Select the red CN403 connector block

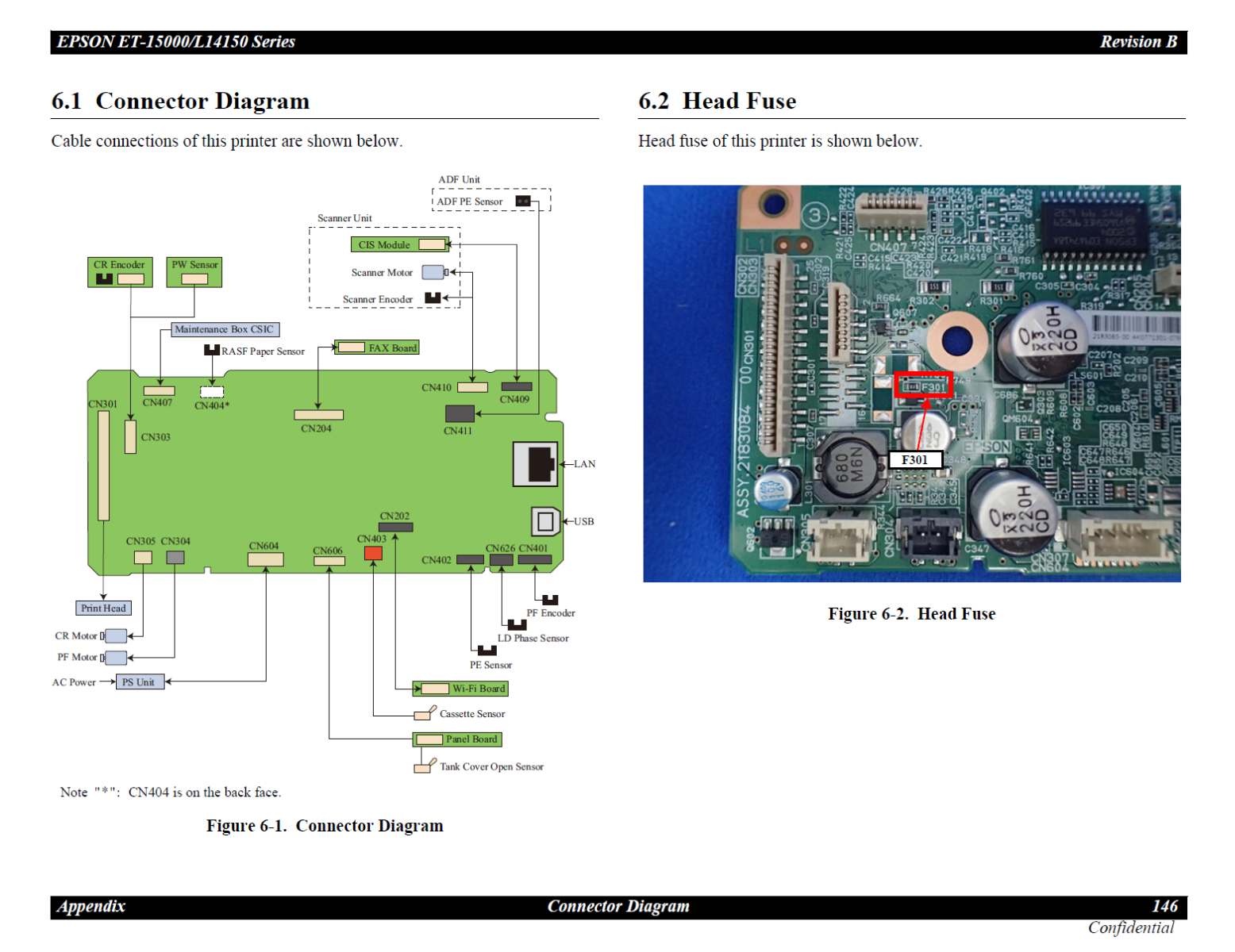pyautogui.click(x=373, y=553)
